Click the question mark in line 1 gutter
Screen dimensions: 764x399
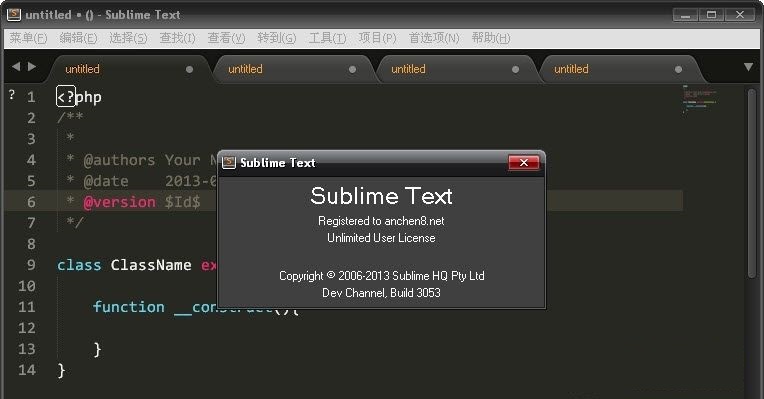point(12,95)
